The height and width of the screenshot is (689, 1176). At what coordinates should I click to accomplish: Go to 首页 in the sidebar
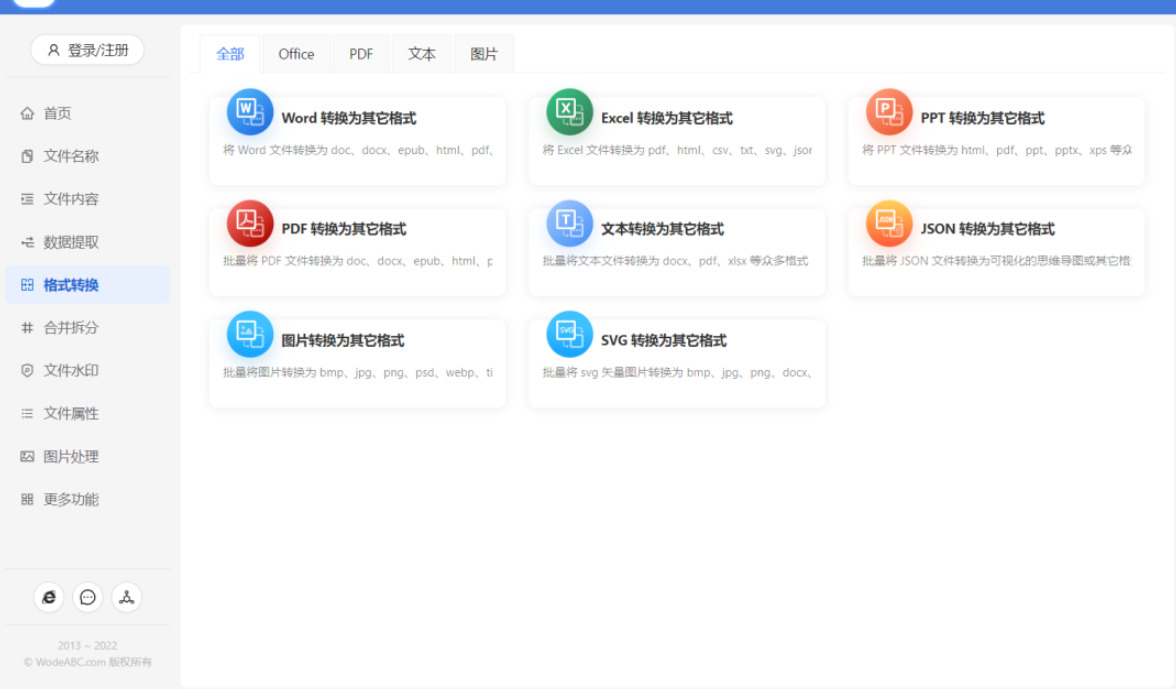coord(58,114)
